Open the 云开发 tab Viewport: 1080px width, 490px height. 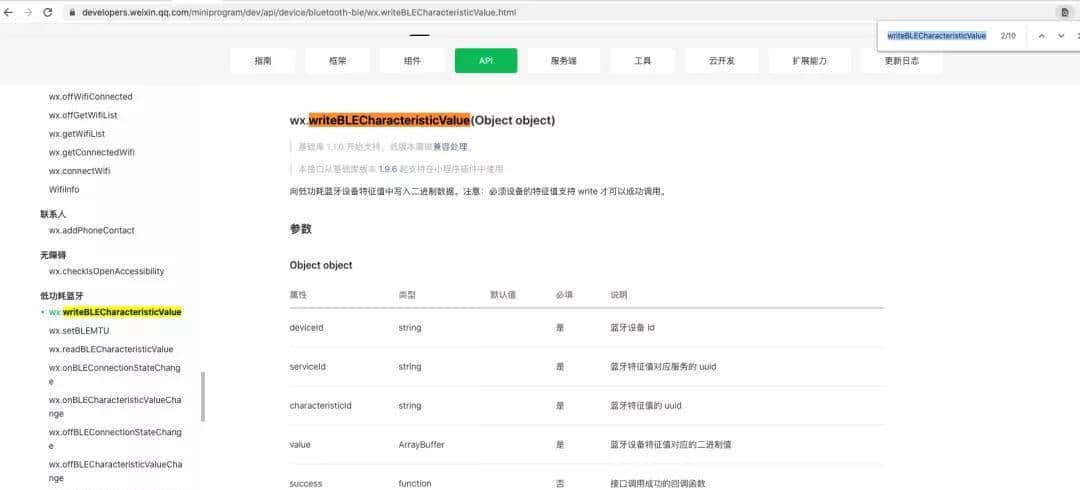721,61
